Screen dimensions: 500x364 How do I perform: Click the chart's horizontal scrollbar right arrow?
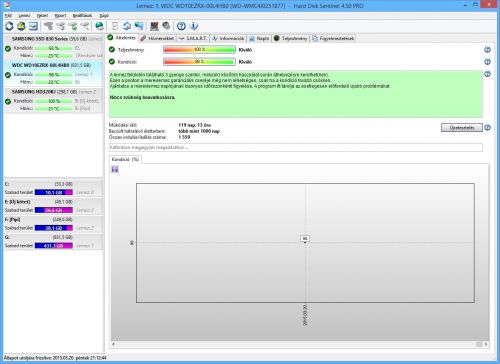pos(486,344)
